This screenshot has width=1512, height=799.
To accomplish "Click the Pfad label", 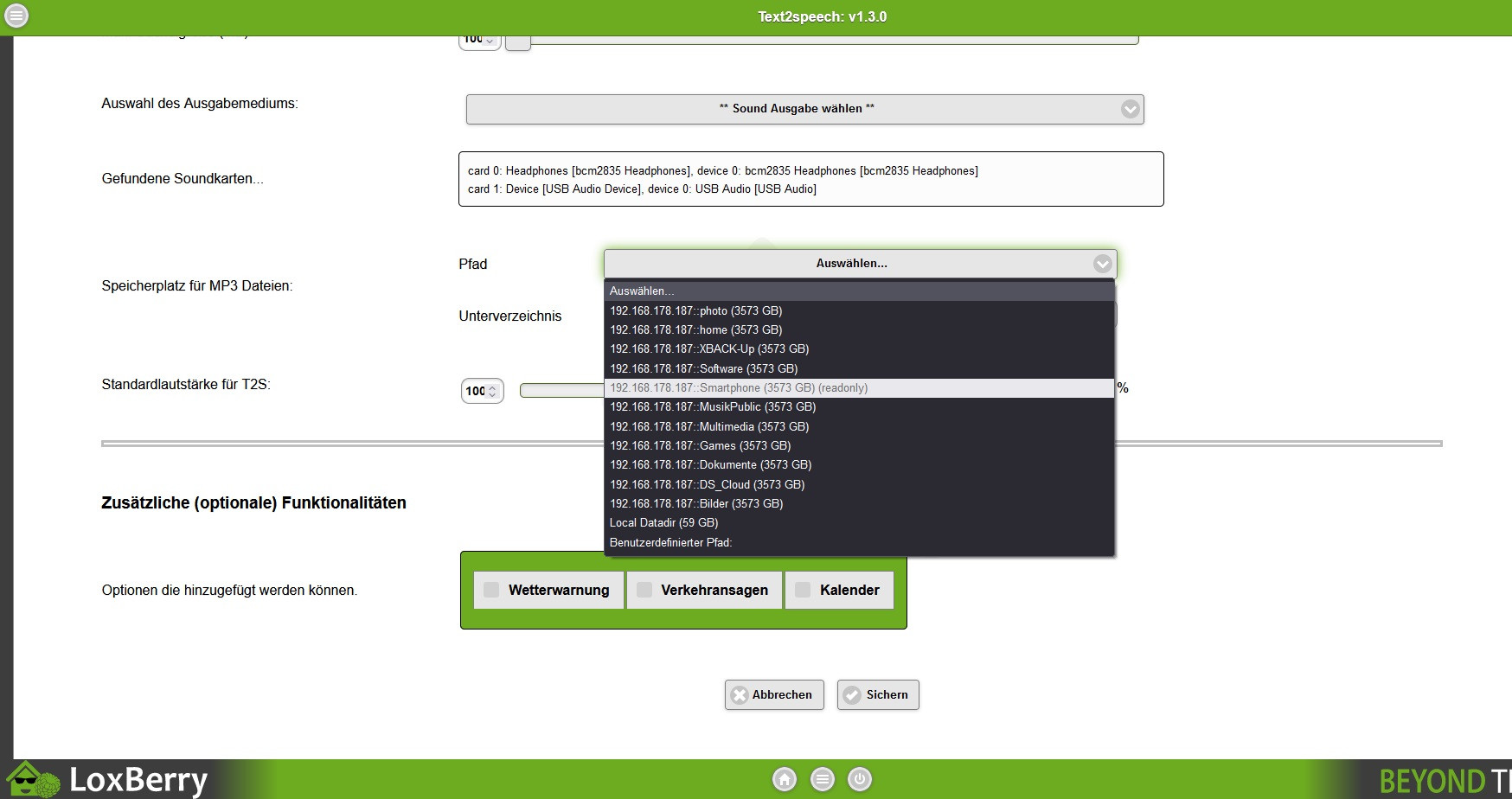I will pyautogui.click(x=473, y=265).
